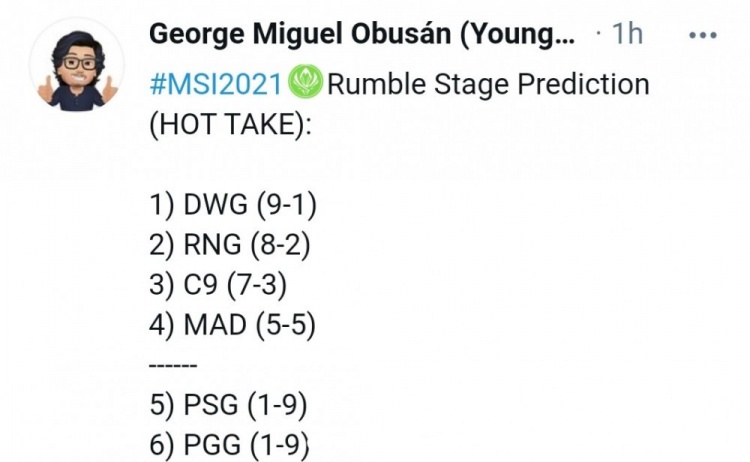Open the tweet's more options menu
The image size is (750, 462).
703,35
